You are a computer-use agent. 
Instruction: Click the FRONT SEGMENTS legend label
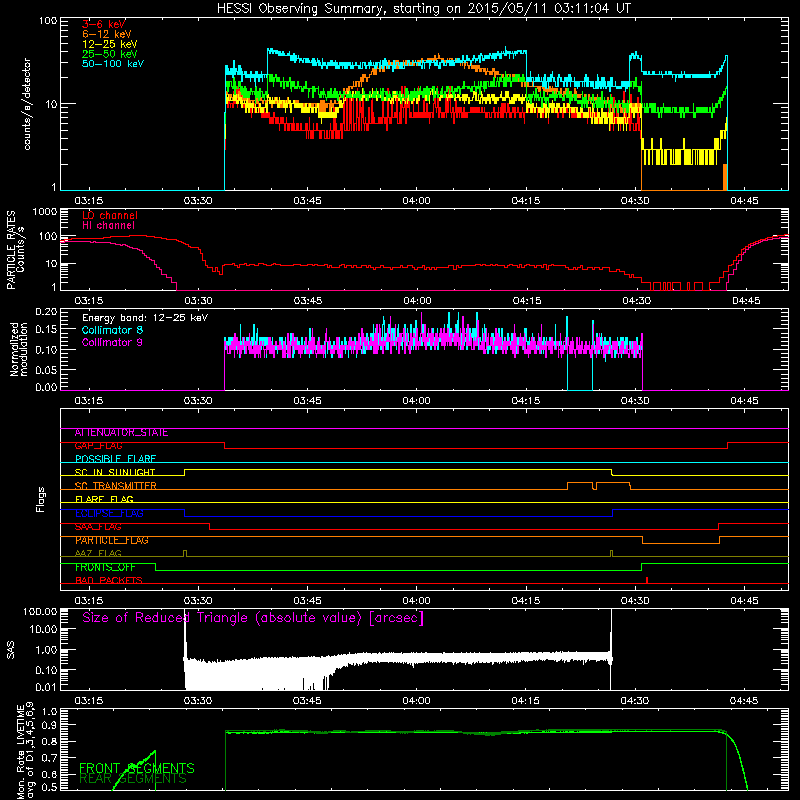tap(137, 768)
